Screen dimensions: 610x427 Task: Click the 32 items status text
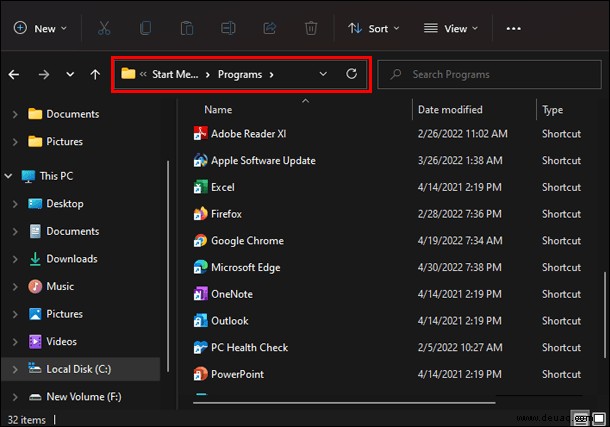tap(26, 420)
